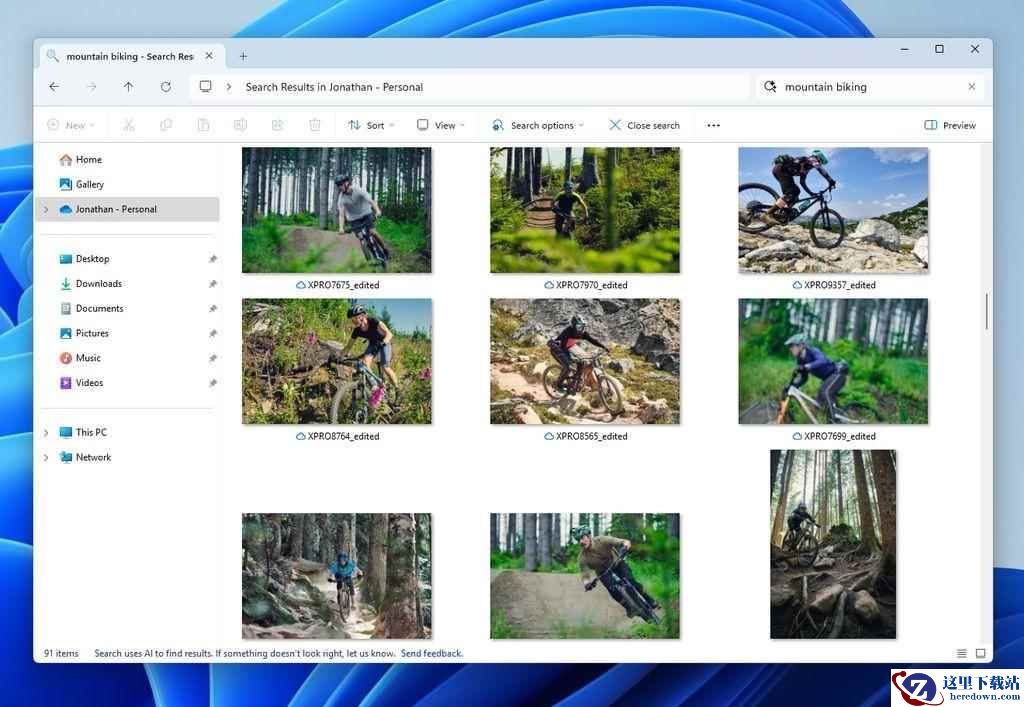This screenshot has width=1024, height=707.
Task: Click the Cut scissors icon
Action: pos(129,125)
